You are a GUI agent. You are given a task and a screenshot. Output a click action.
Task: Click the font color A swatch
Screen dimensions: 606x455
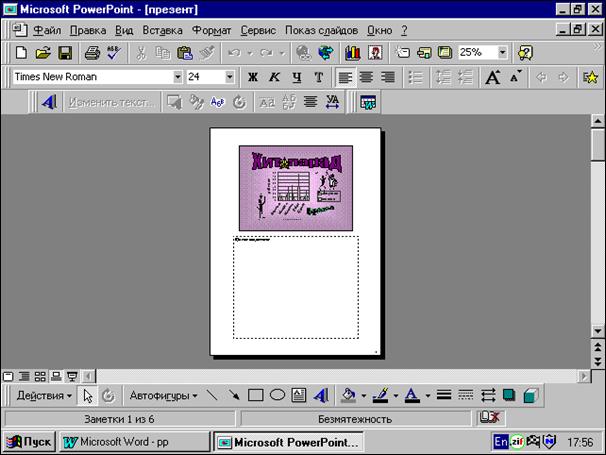pyautogui.click(x=412, y=395)
